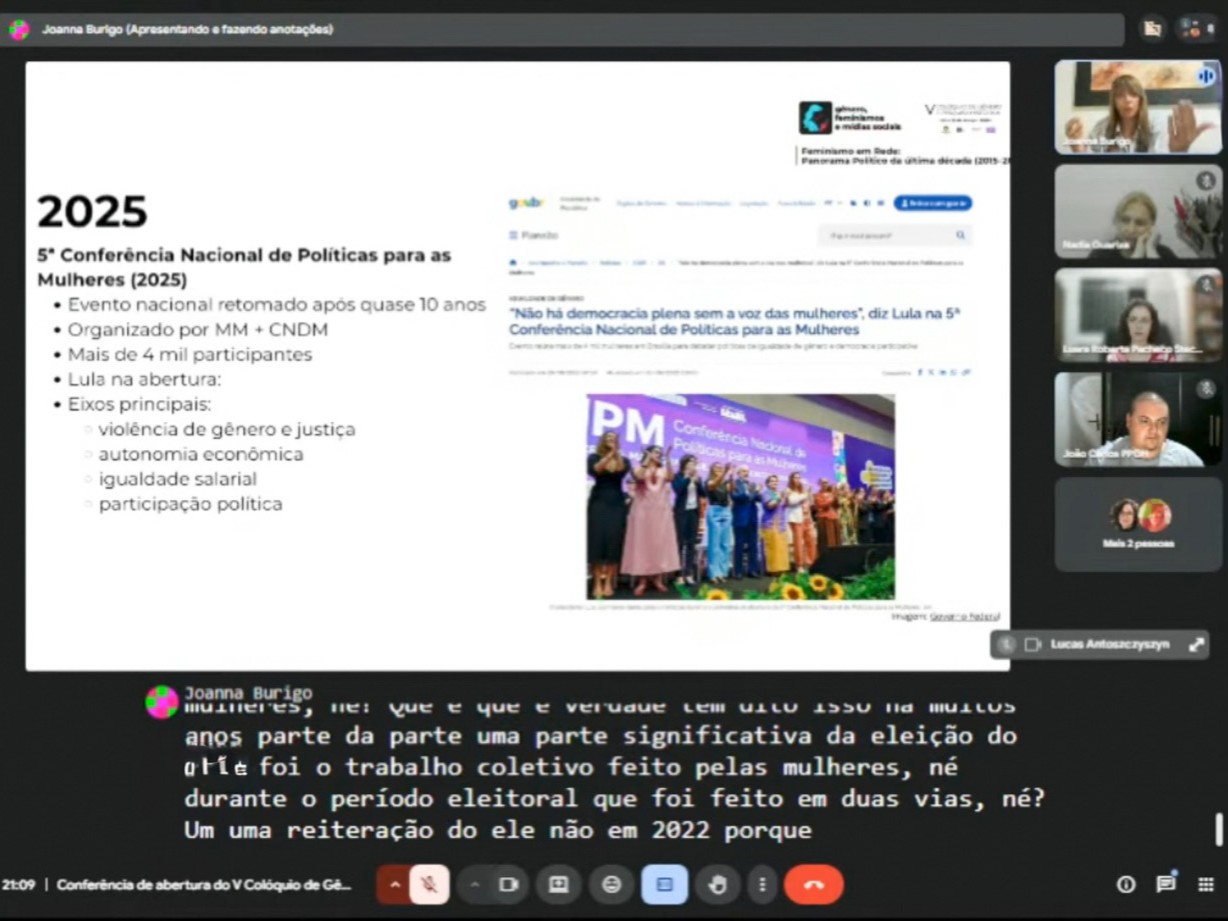Open the emoji reactions button

[611, 885]
